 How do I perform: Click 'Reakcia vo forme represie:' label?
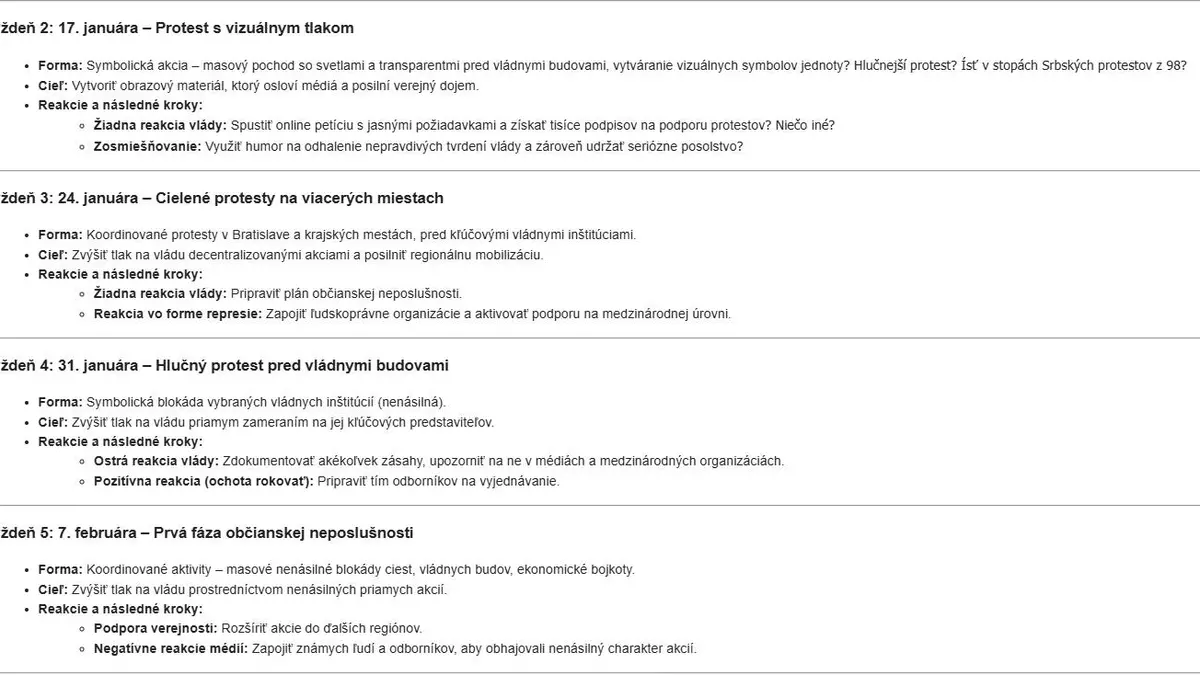pos(178,313)
